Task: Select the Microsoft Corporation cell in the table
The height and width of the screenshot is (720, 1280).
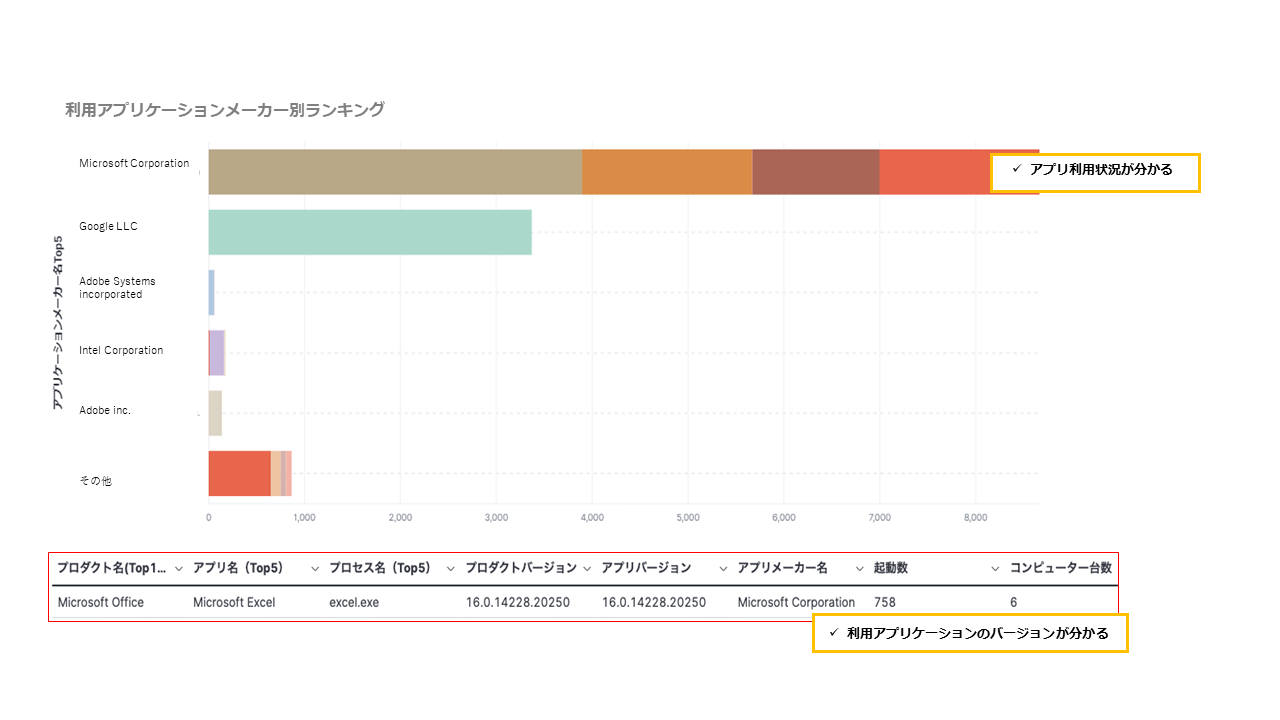Action: (796, 602)
